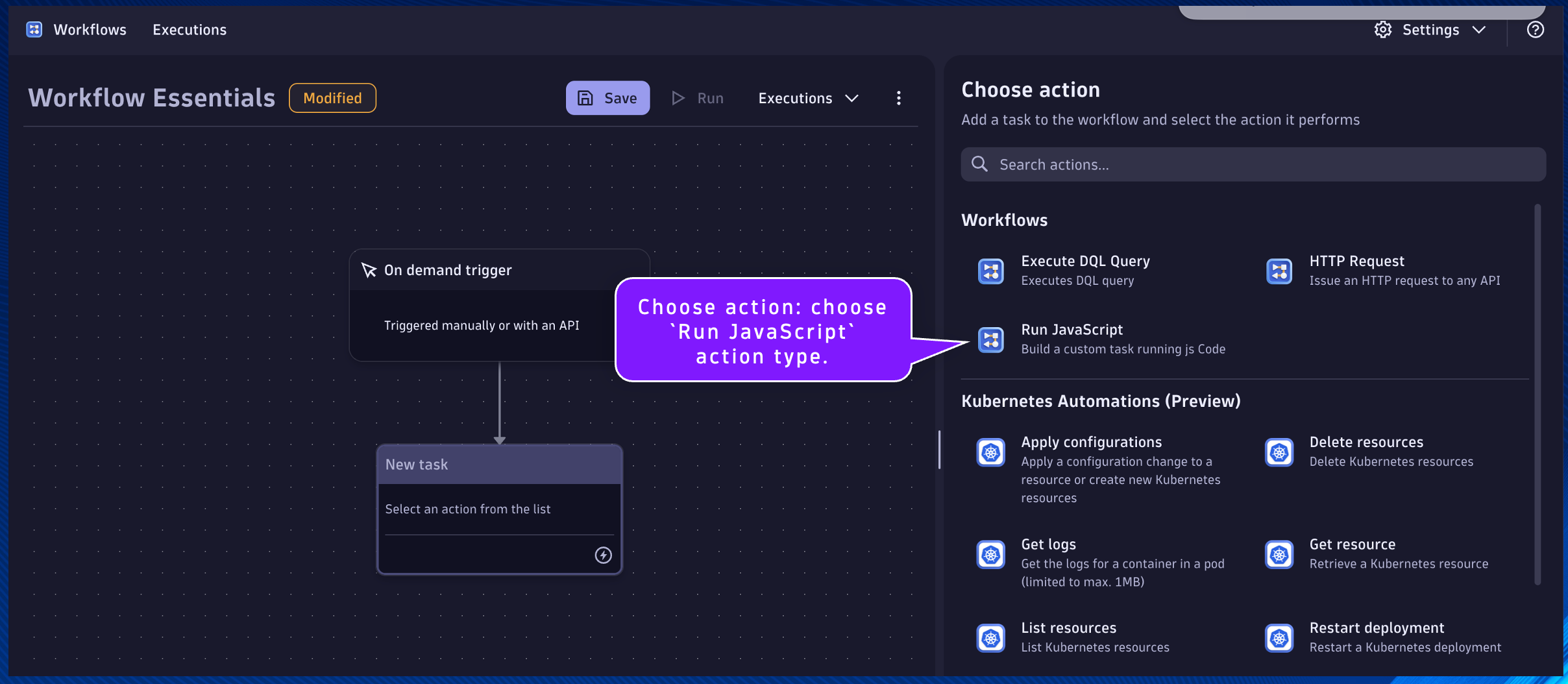Viewport: 1568px width, 684px height.
Task: Click the actions list vertical scrollbar
Action: coord(1537,395)
